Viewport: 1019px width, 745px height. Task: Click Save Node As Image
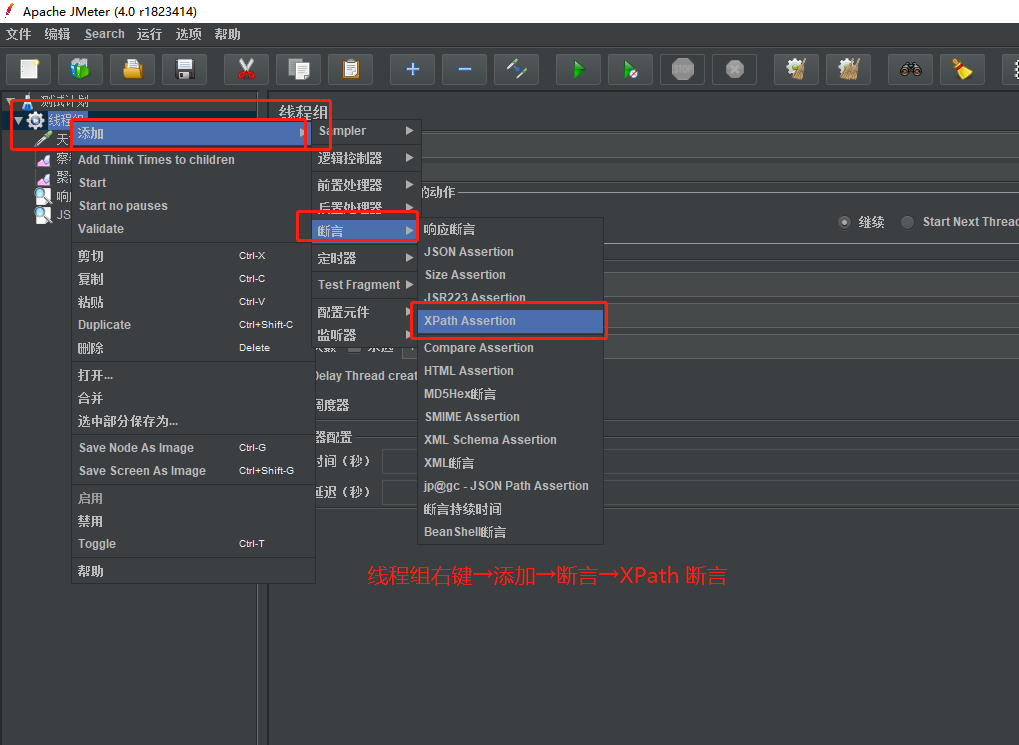pos(193,448)
